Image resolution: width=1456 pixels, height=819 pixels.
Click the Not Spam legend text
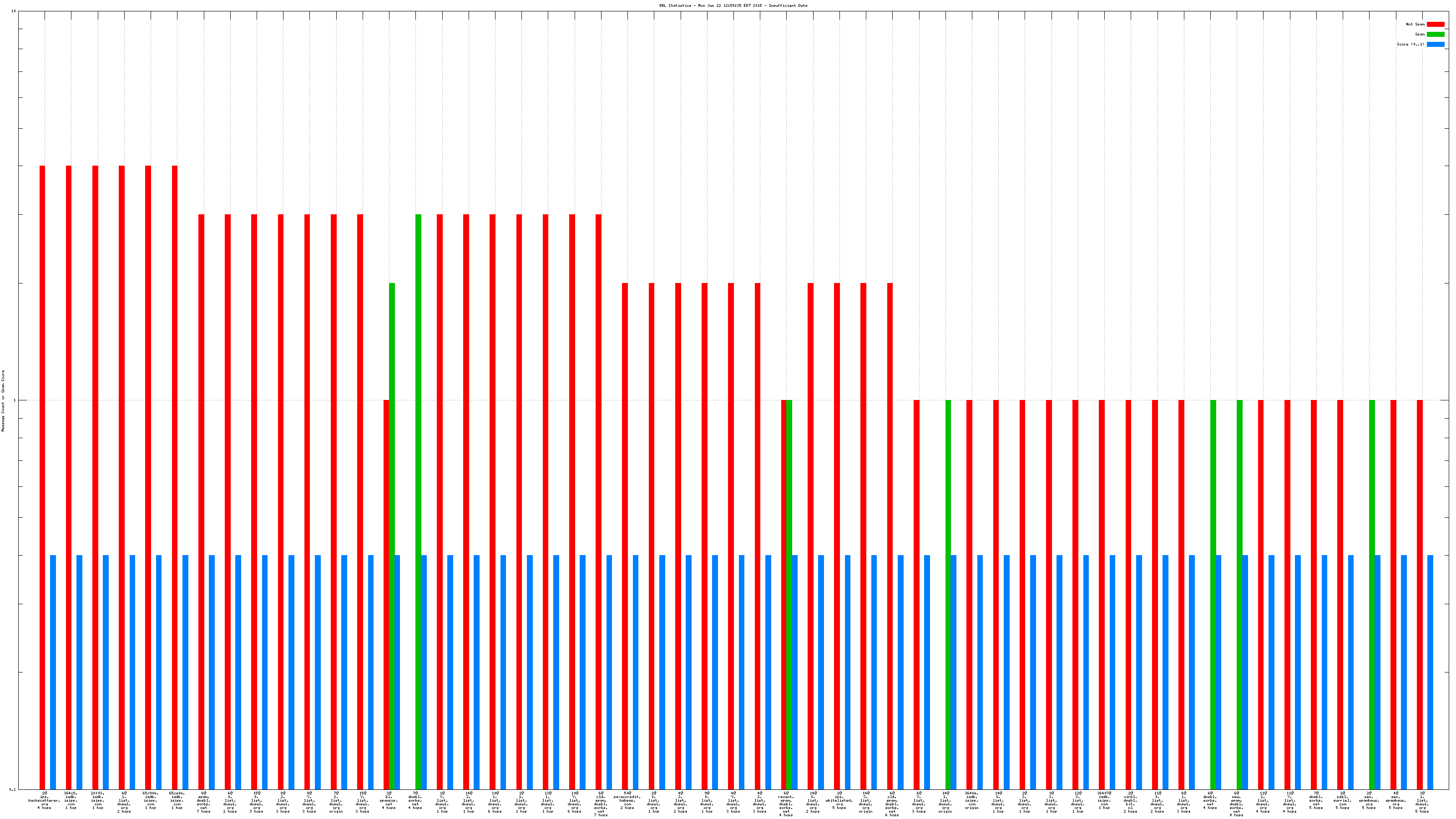click(x=1416, y=24)
